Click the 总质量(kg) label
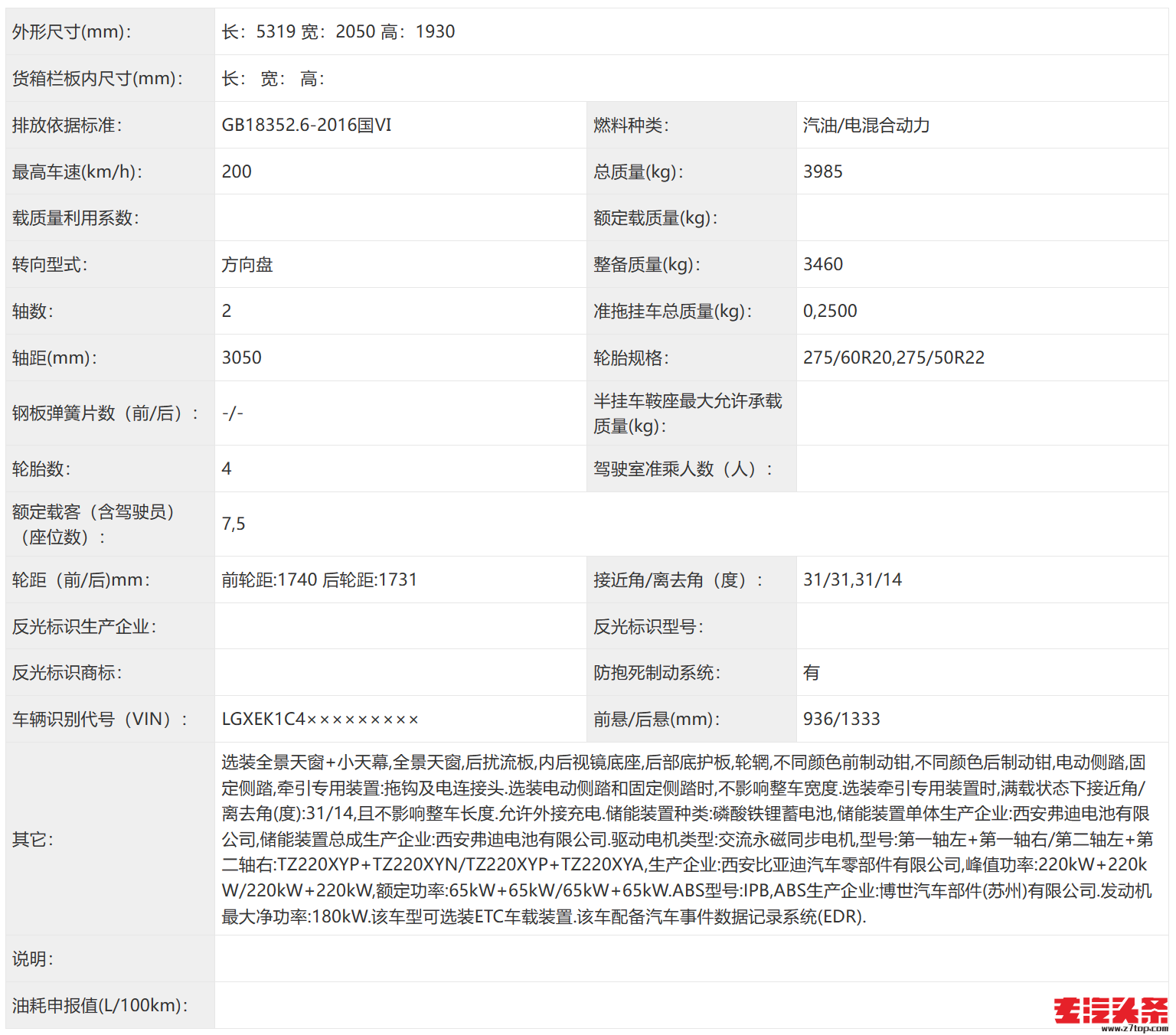The image size is (1176, 1035). pos(639,171)
